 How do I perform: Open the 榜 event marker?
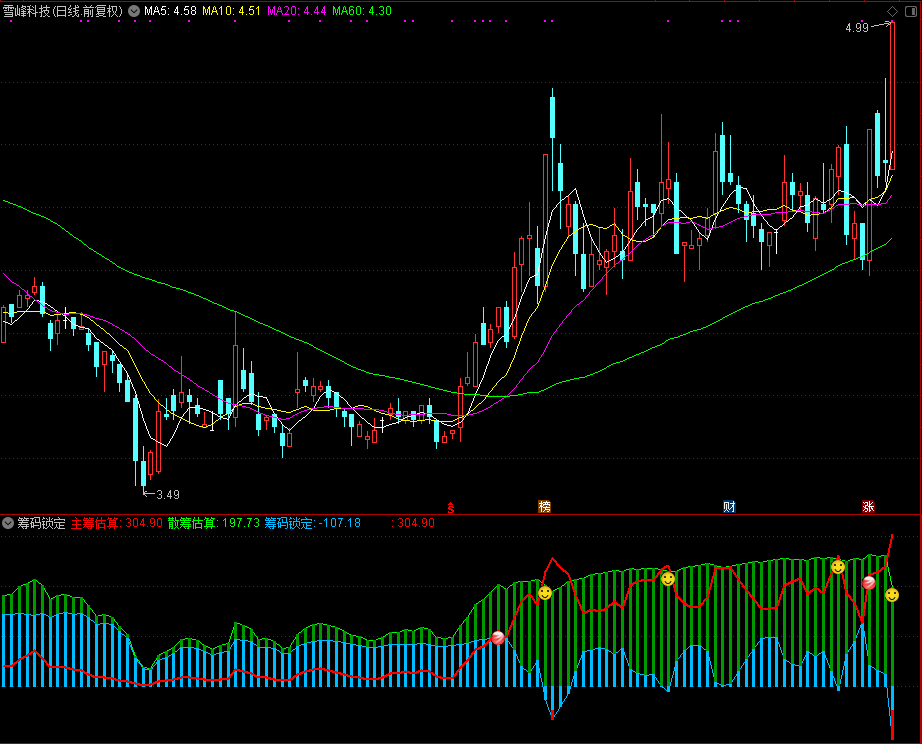(x=545, y=506)
